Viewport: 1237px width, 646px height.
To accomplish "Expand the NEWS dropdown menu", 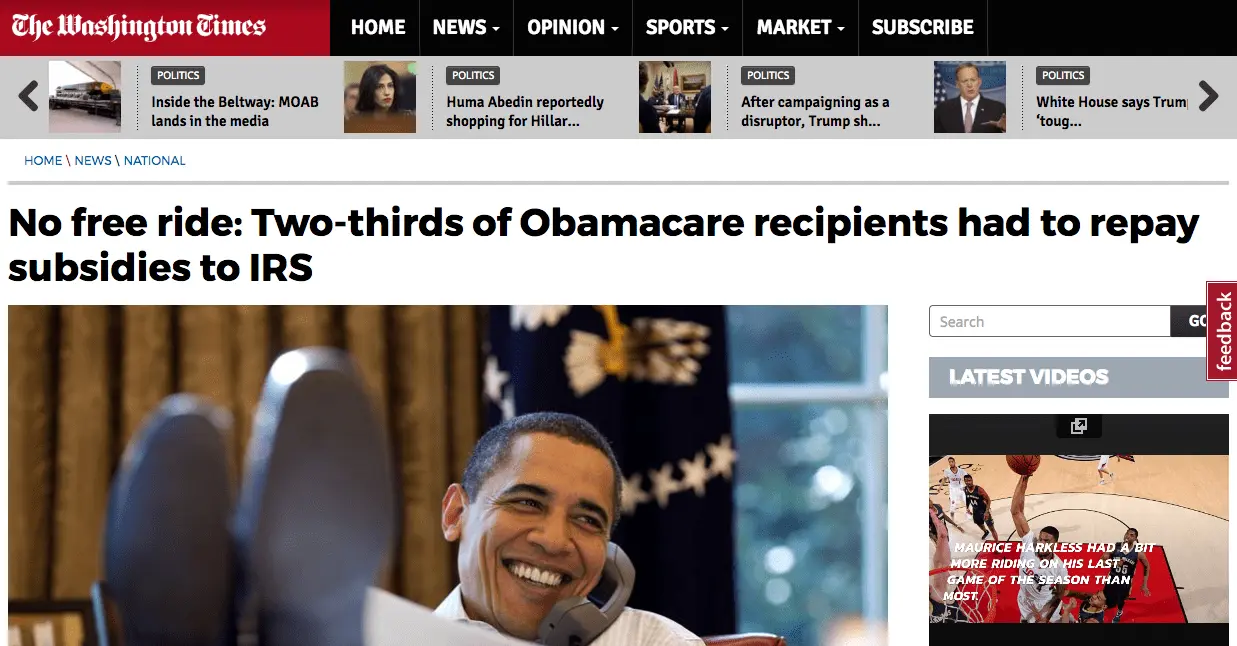I will tap(466, 28).
